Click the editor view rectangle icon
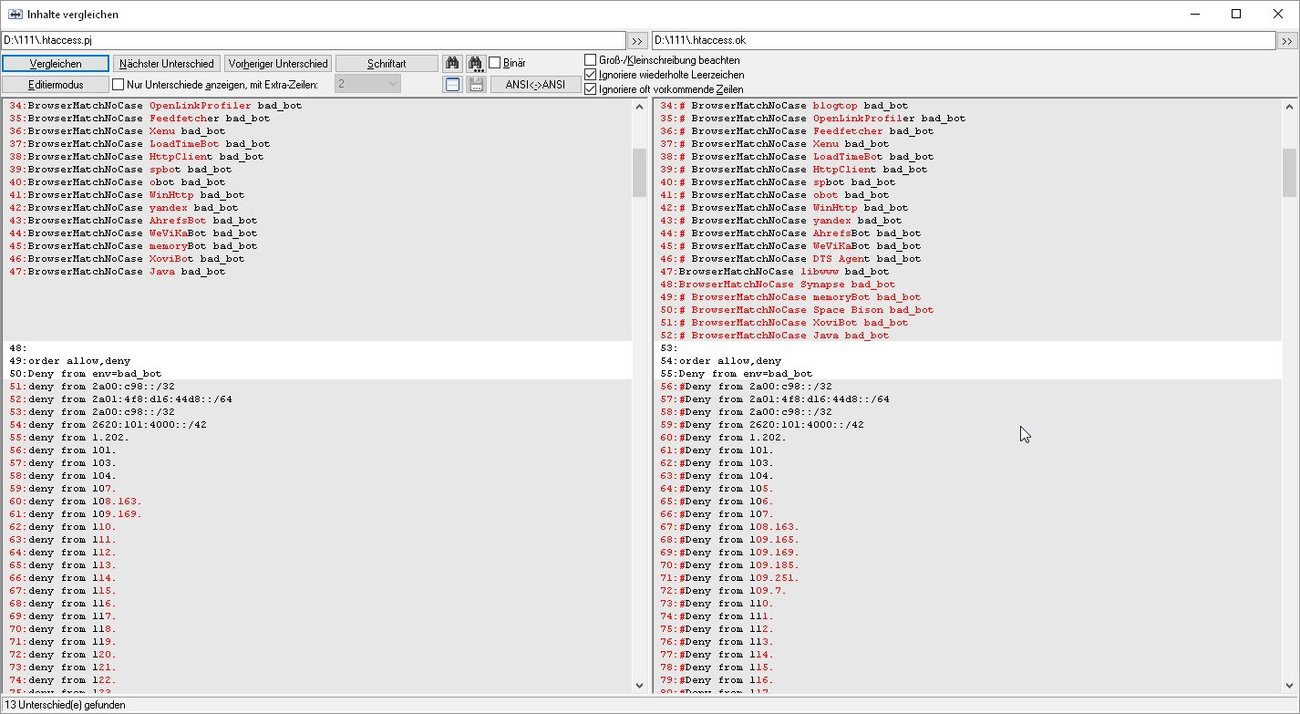Image resolution: width=1300 pixels, height=714 pixels. (x=452, y=84)
